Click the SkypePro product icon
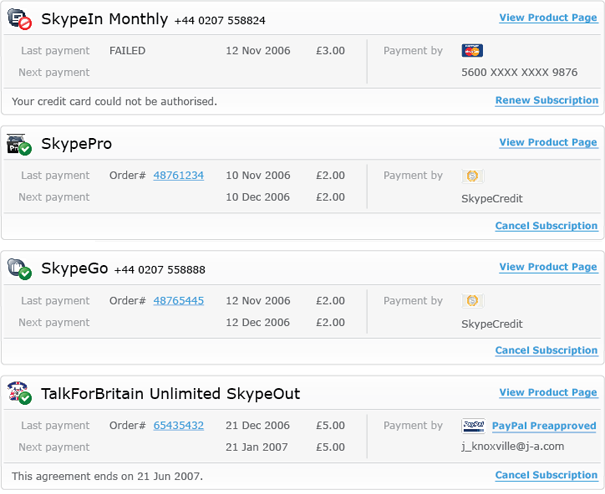Viewport: 605px width, 494px height. click(19, 144)
